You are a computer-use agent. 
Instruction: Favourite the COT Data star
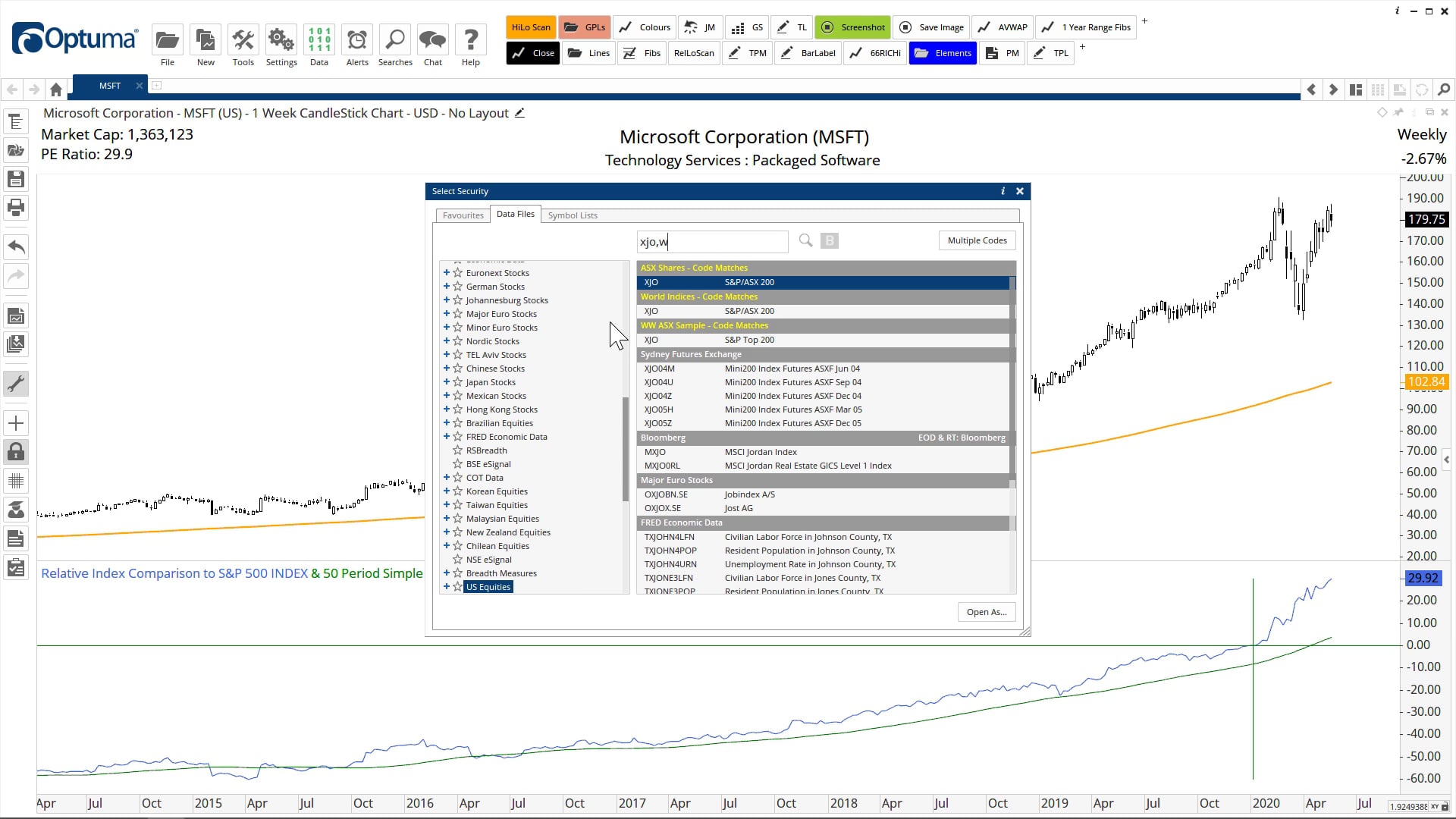[x=458, y=478]
